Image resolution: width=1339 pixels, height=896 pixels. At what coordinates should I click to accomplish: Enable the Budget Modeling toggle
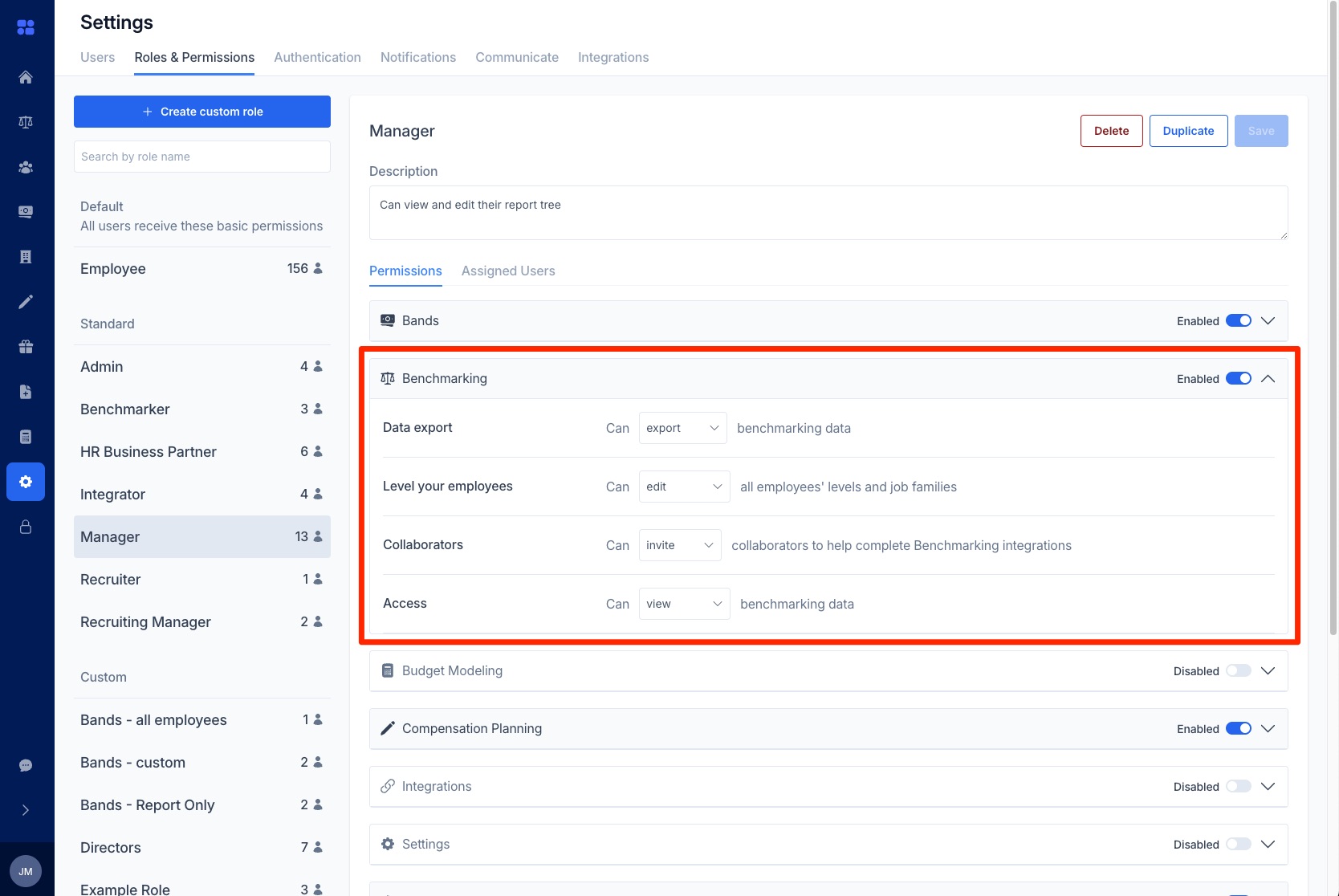[x=1239, y=670]
